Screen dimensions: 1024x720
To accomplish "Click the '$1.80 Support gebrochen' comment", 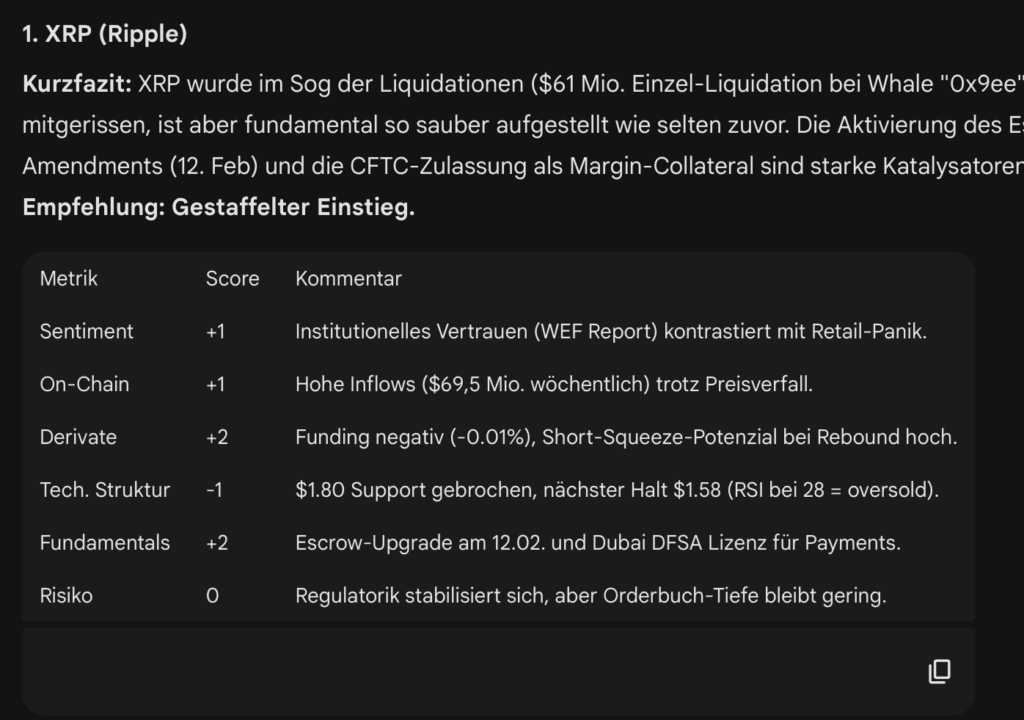I will coord(616,491).
